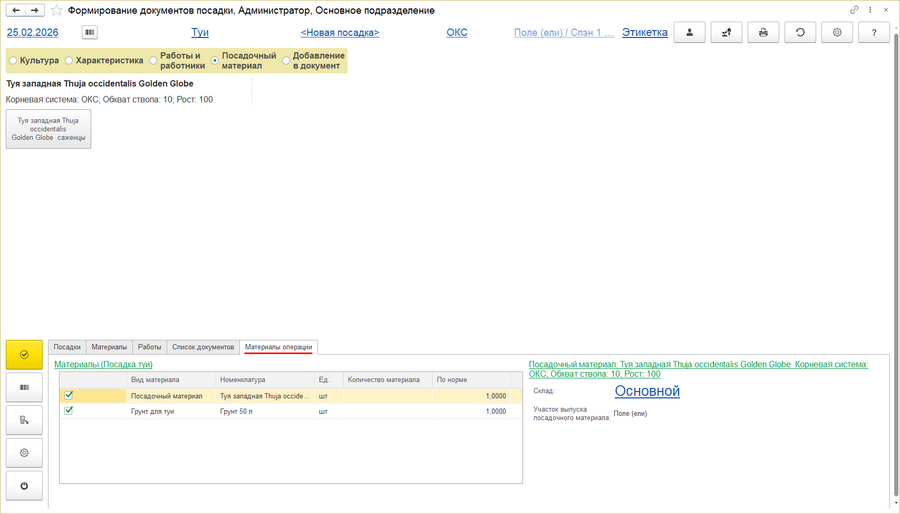Click the Ед. column header
900x514 pixels.
click(329, 380)
